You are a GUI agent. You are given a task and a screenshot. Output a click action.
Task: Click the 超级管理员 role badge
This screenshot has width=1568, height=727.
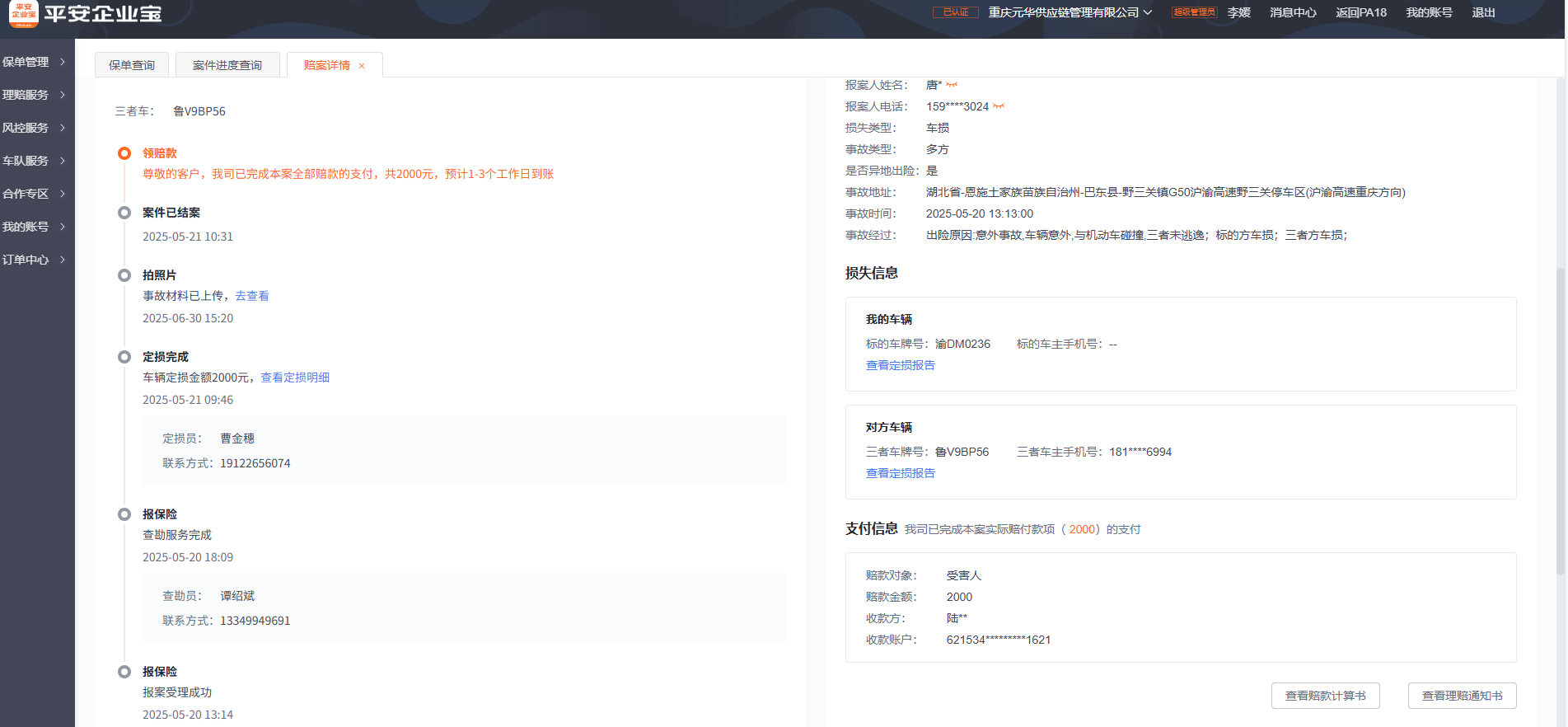tap(1194, 12)
